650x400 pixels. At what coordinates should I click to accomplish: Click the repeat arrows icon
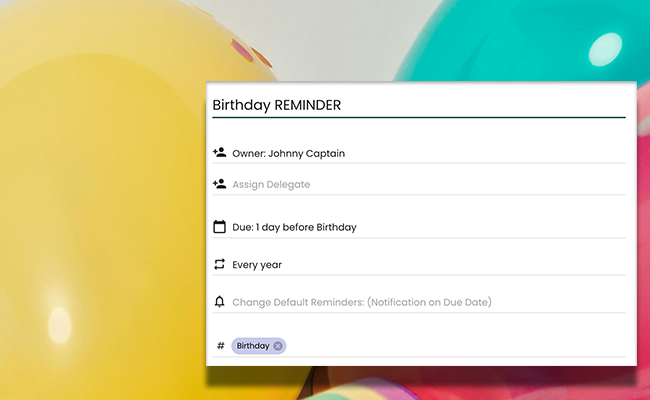pyautogui.click(x=219, y=264)
